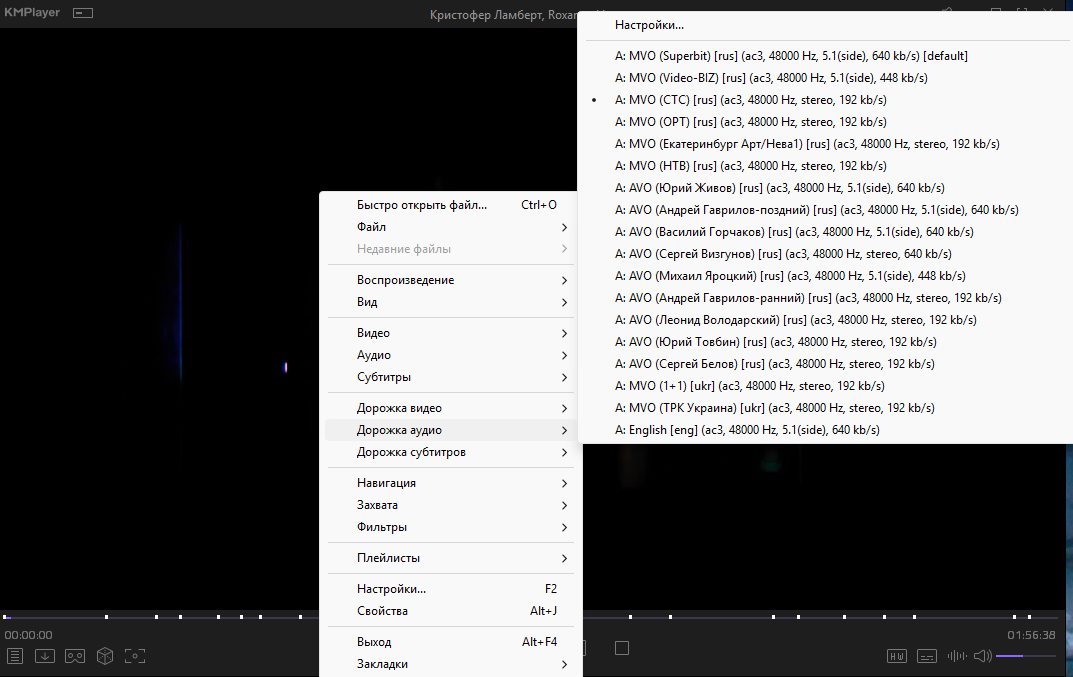Expand the Аудио submenu
Screen dimensions: 1073x677
pyautogui.click(x=451, y=355)
